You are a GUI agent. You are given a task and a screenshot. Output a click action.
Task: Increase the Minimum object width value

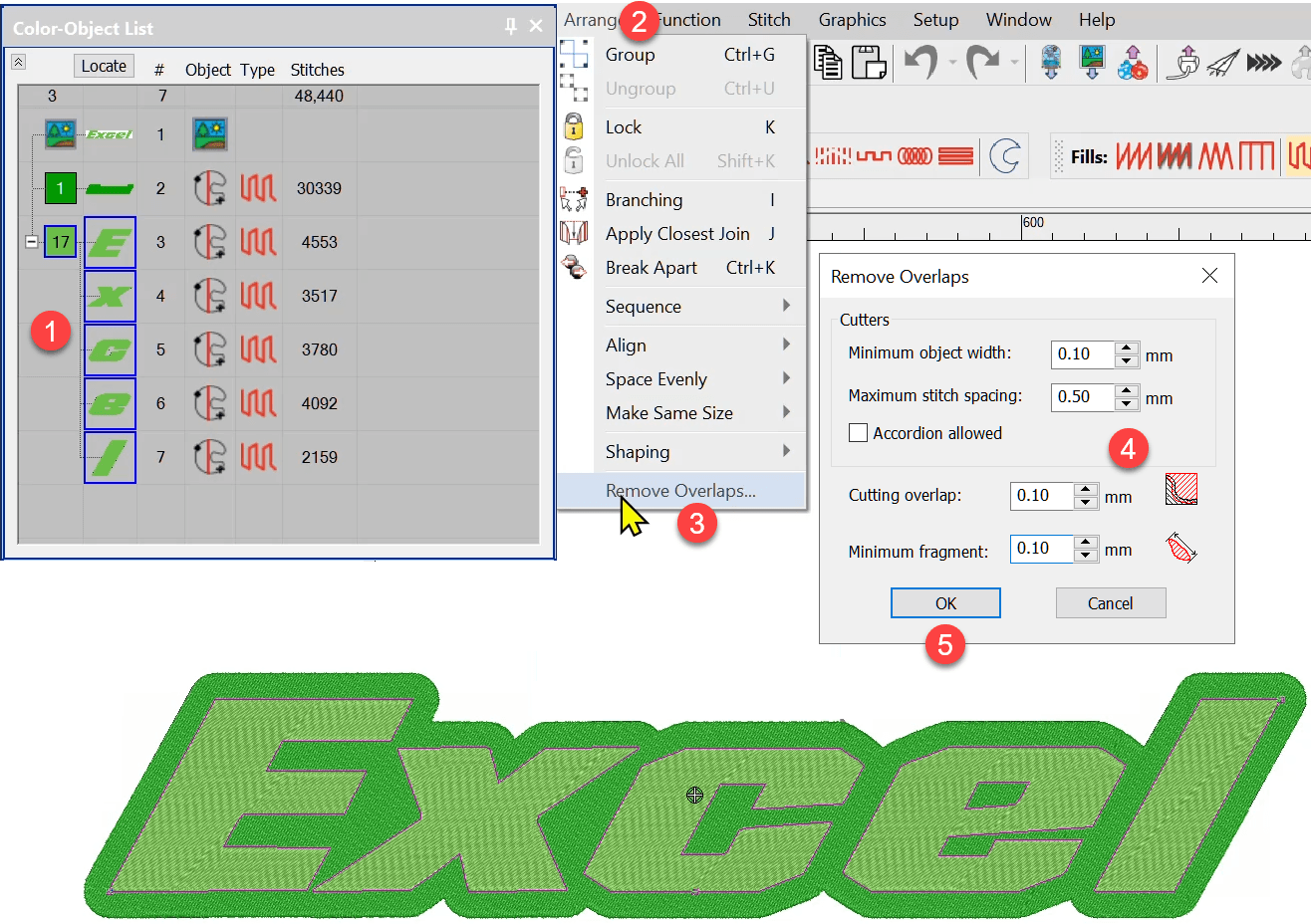[1127, 347]
